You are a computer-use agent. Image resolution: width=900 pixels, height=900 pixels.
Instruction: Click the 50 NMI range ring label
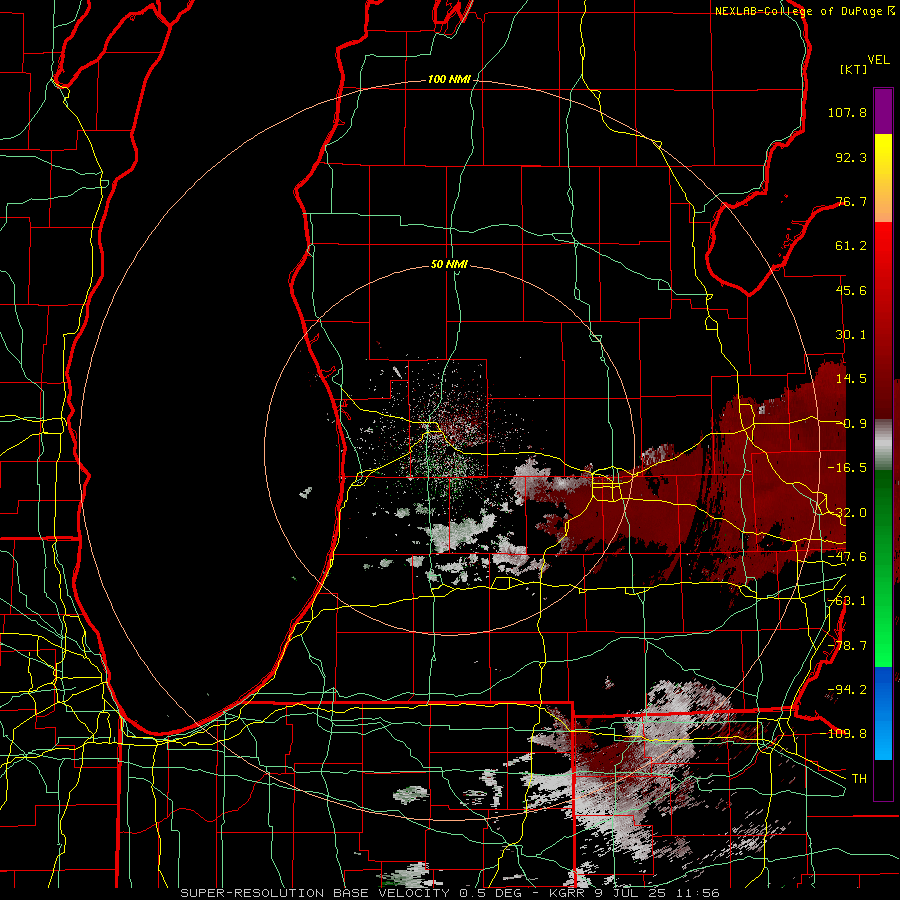point(449,264)
